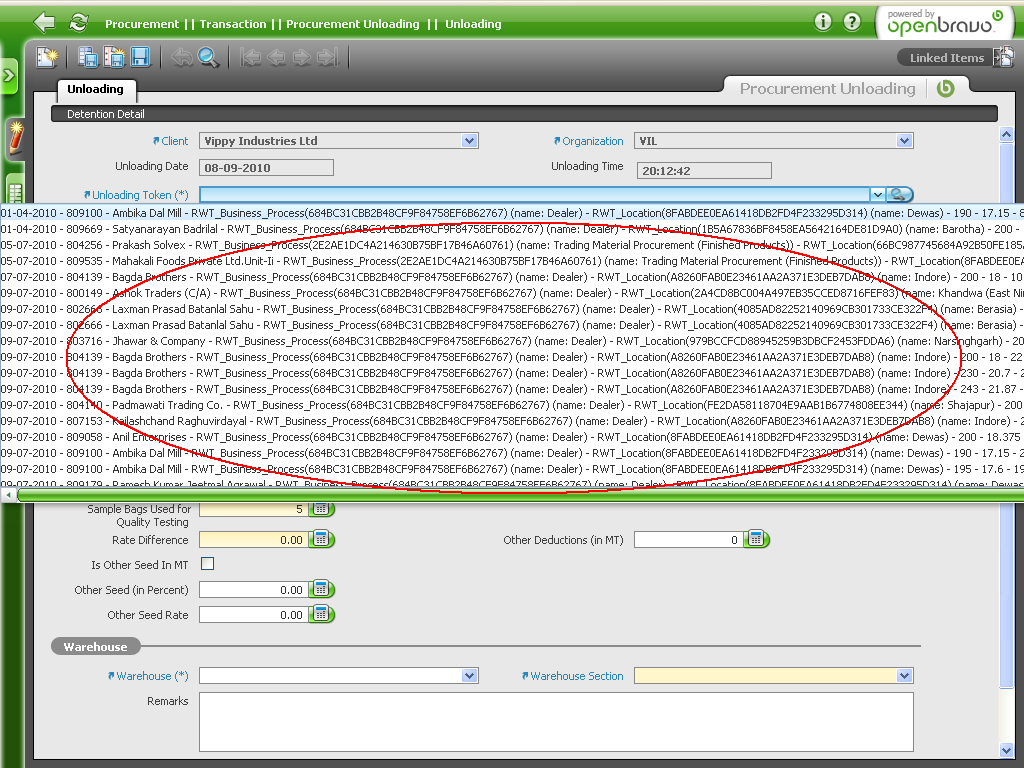
Task: Open calculator for Rate Difference field
Action: [x=321, y=540]
